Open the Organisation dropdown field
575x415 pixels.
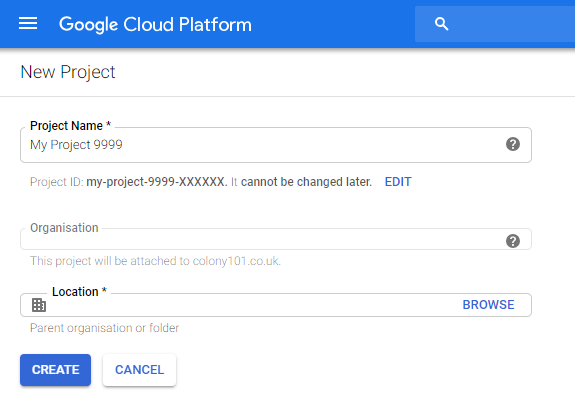276,239
